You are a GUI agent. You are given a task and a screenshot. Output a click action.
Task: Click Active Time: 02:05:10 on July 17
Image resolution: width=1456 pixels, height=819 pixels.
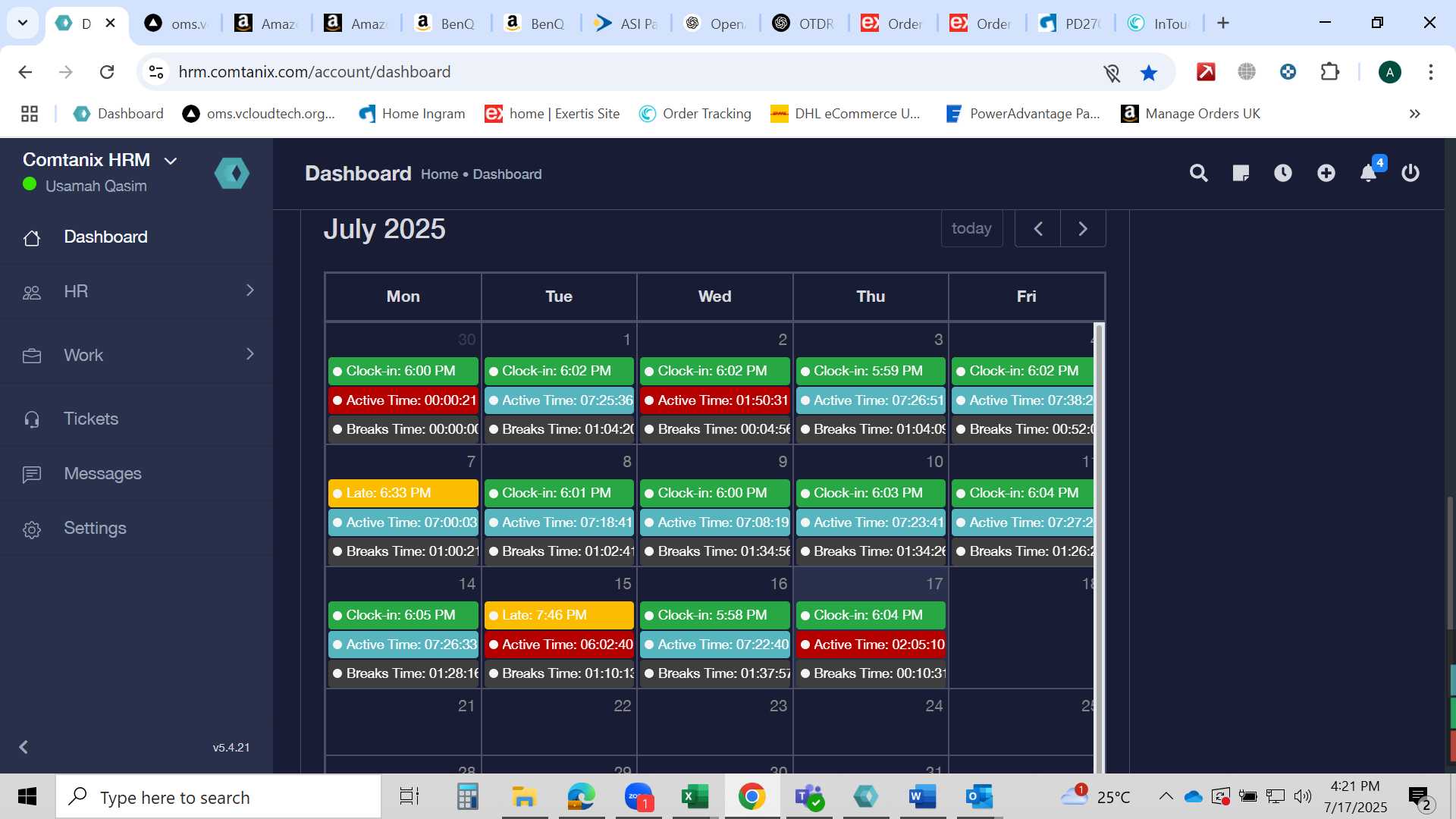pos(871,645)
